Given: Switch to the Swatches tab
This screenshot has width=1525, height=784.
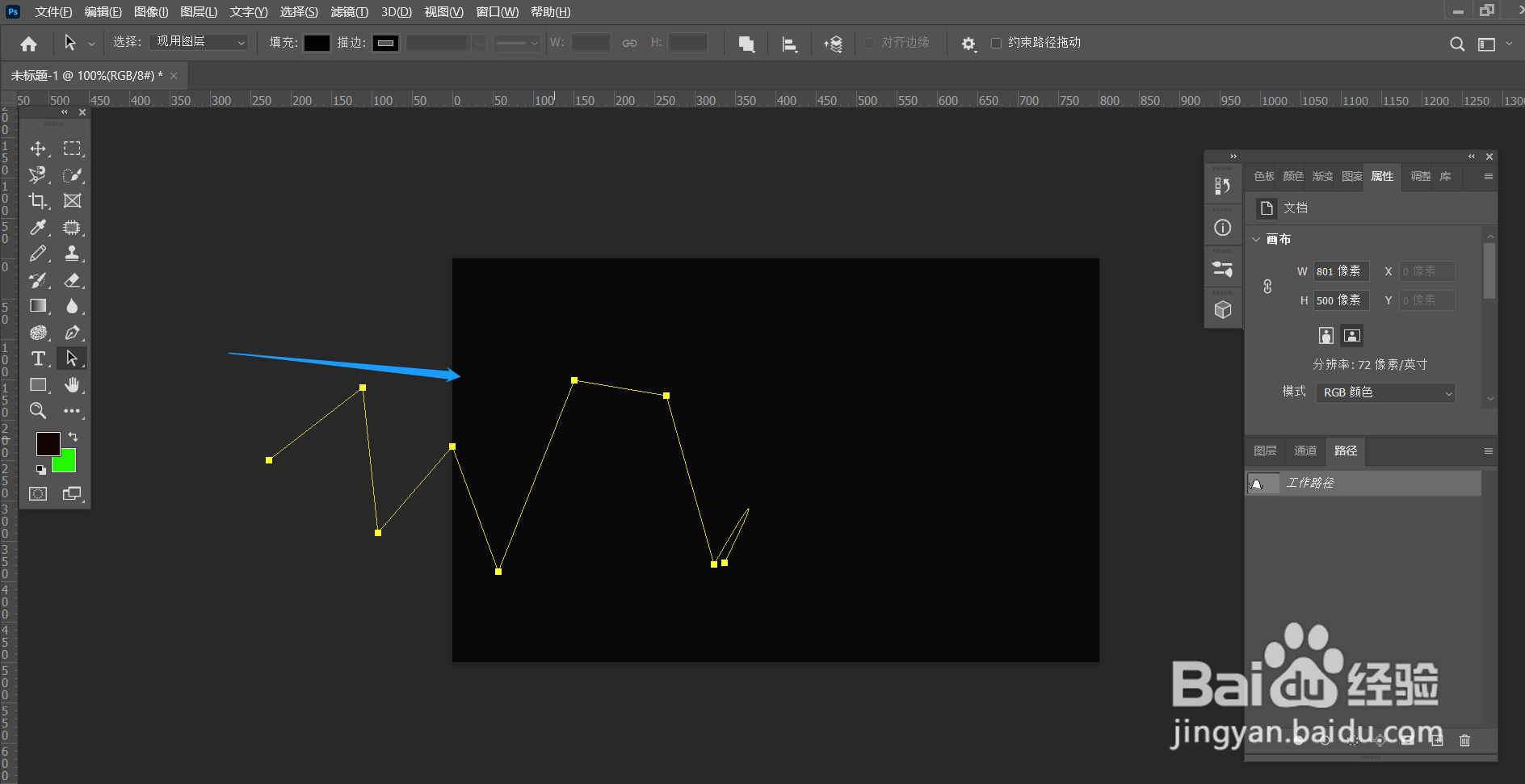Looking at the screenshot, I should (x=1264, y=176).
